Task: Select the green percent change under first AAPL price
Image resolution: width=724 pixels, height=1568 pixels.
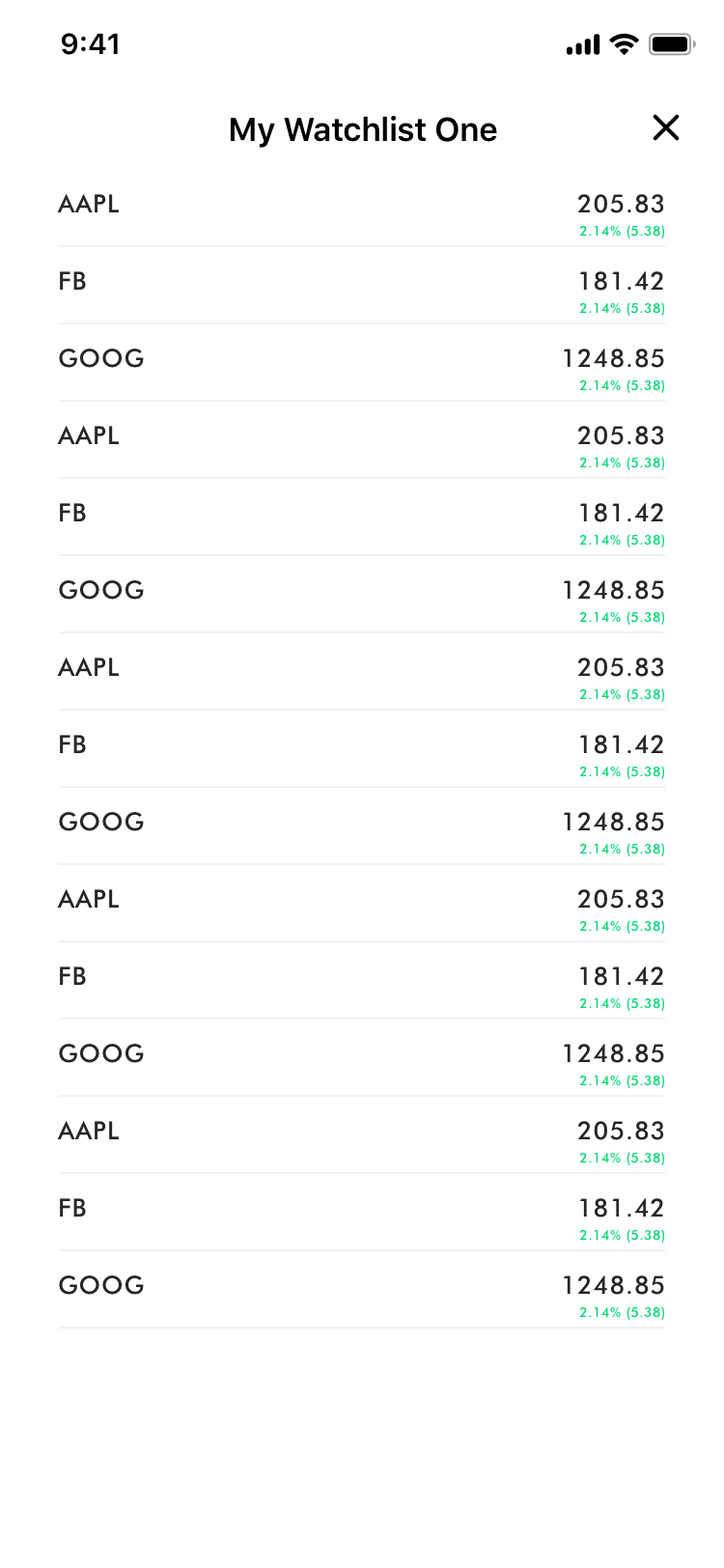Action: coord(622,232)
